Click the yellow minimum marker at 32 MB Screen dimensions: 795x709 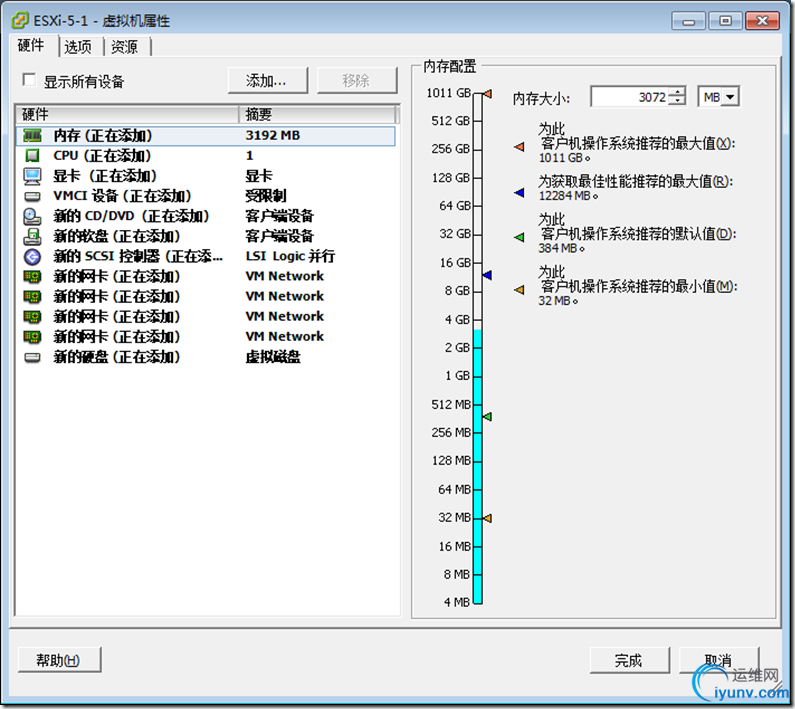(x=487, y=518)
